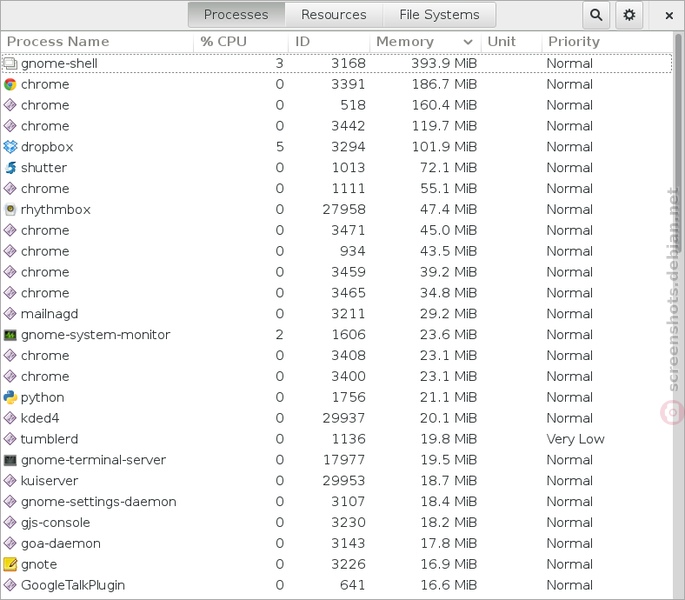Click process ID 3400
The height and width of the screenshot is (600, 685).
click(348, 377)
